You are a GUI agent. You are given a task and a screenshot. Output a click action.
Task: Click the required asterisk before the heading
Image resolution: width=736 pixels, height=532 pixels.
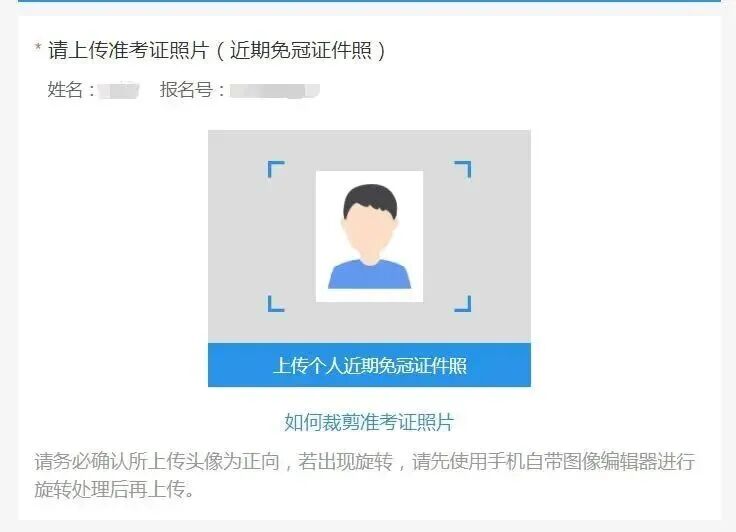tap(38, 47)
